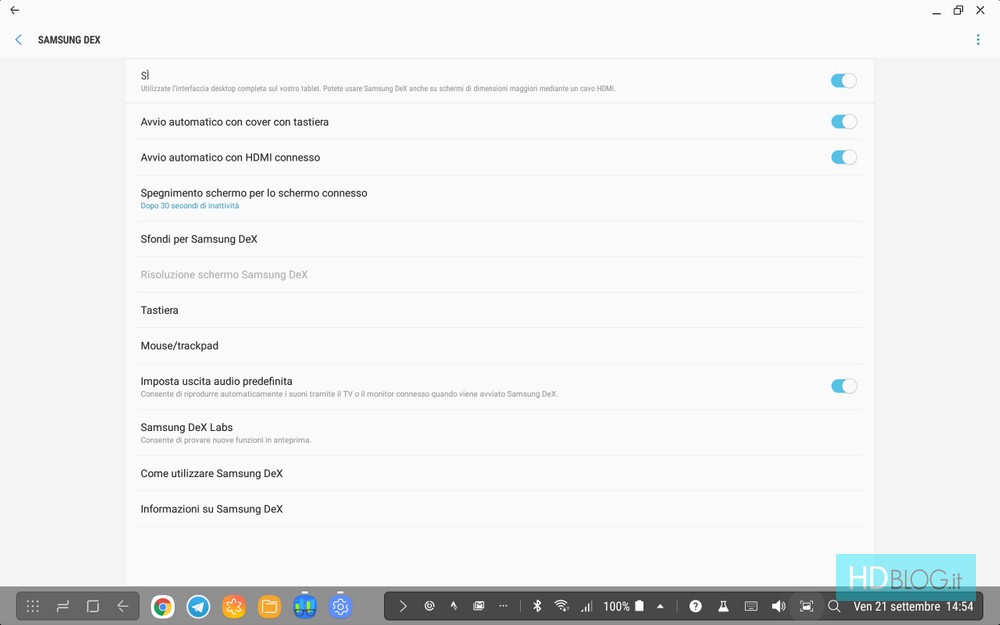Click the mobile signal strength icon
1000x625 pixels.
coord(587,606)
